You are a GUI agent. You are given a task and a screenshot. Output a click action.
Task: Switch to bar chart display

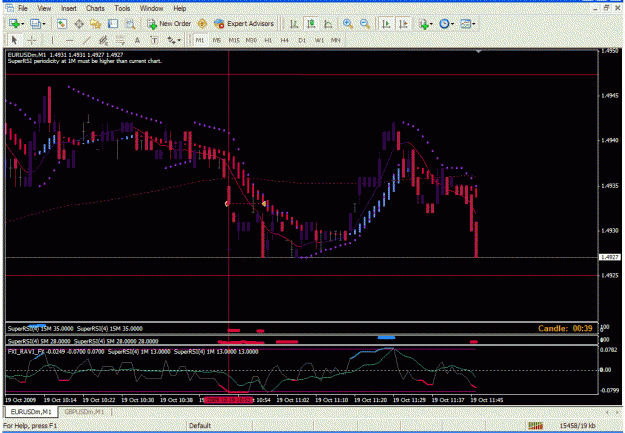[294, 24]
